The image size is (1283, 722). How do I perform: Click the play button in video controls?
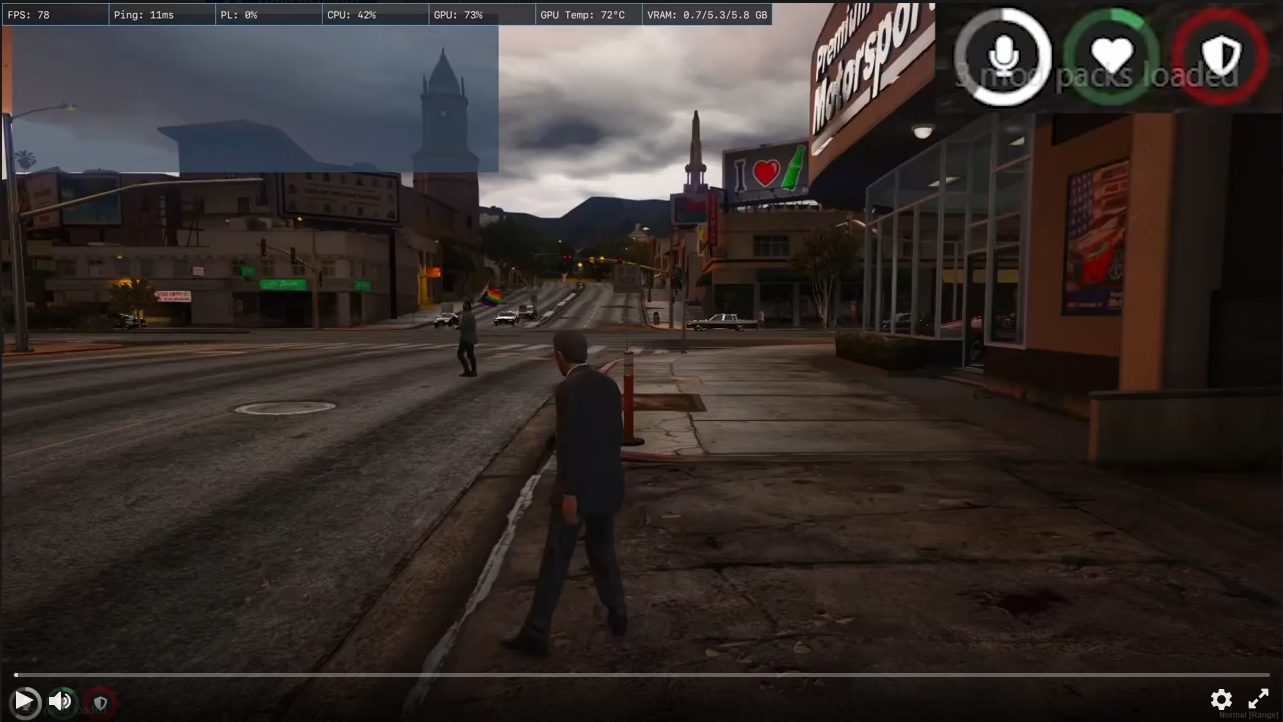tap(25, 701)
